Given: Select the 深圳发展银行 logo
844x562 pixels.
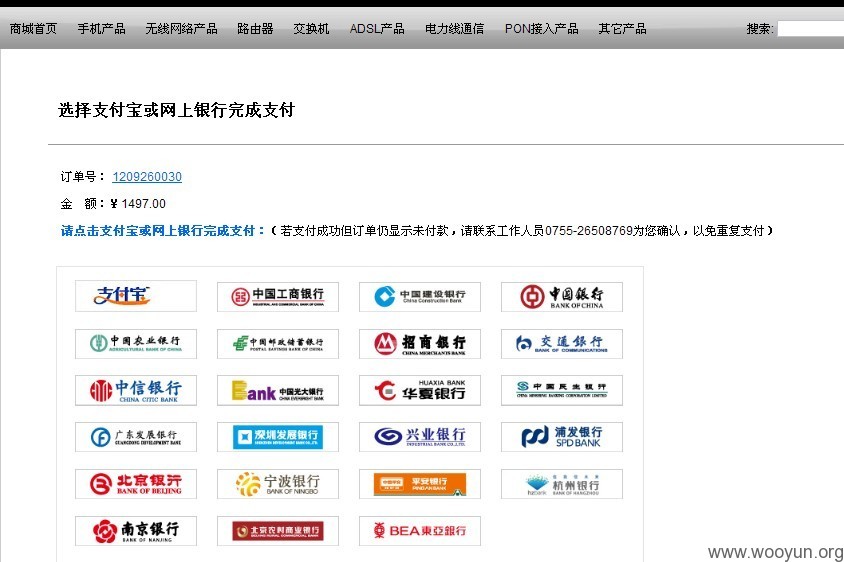Looking at the screenshot, I should (278, 437).
